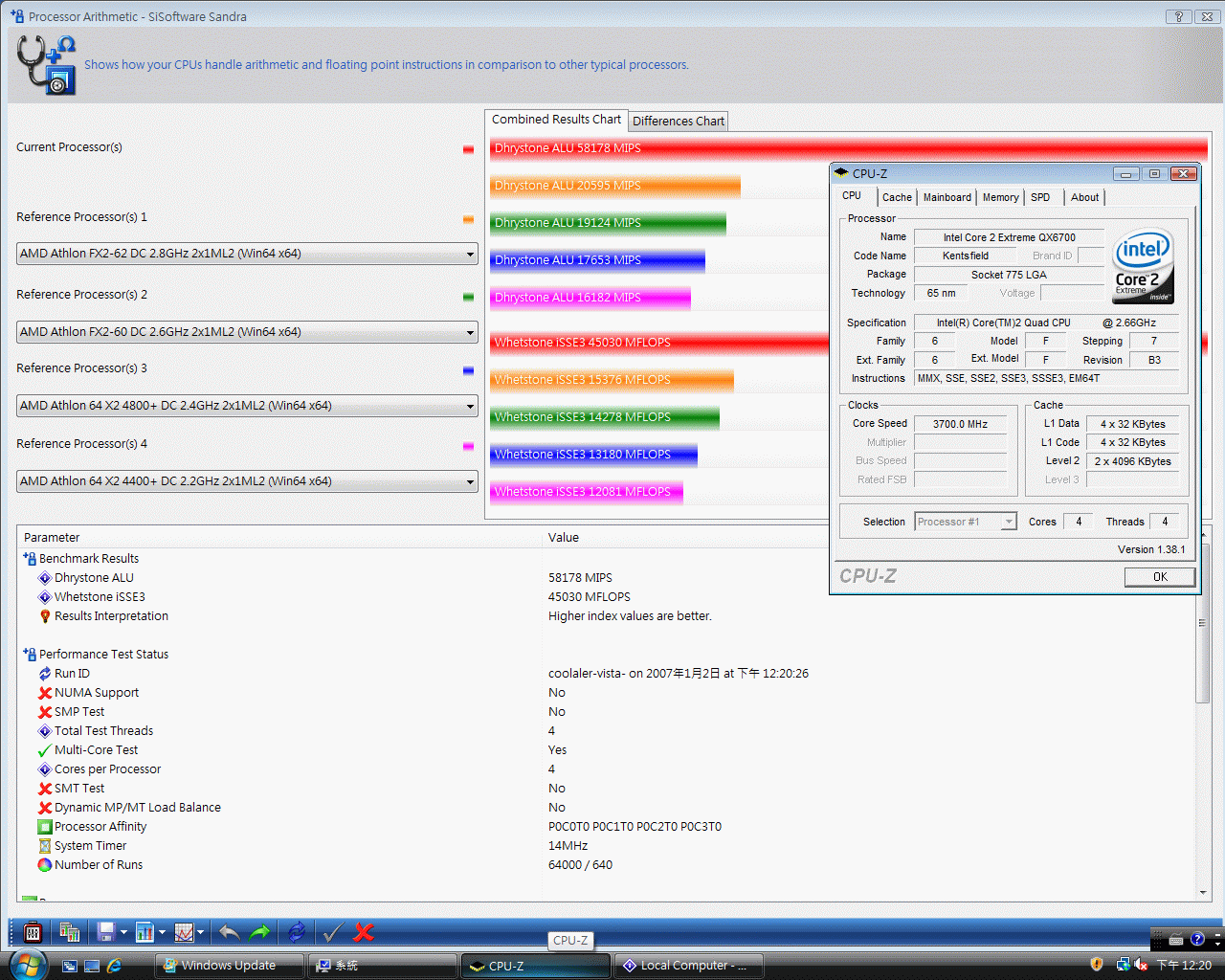Switch to Local Computer taskbar button
Image resolution: width=1225 pixels, height=980 pixels.
[x=689, y=966]
